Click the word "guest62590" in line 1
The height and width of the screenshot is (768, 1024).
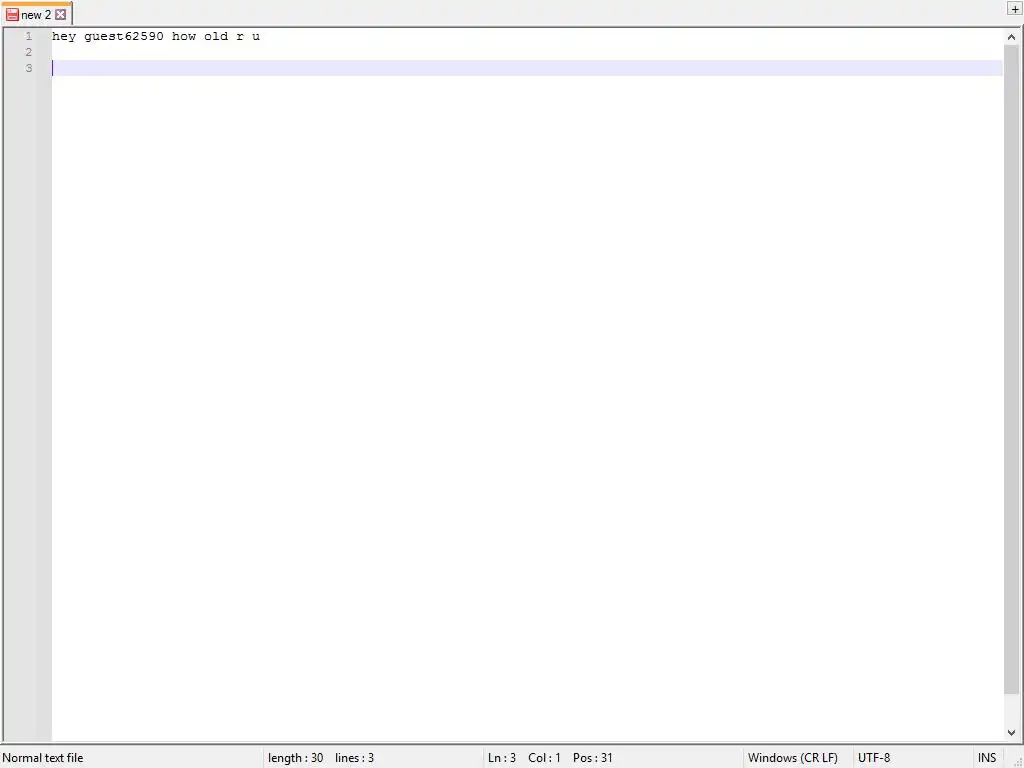(x=124, y=37)
